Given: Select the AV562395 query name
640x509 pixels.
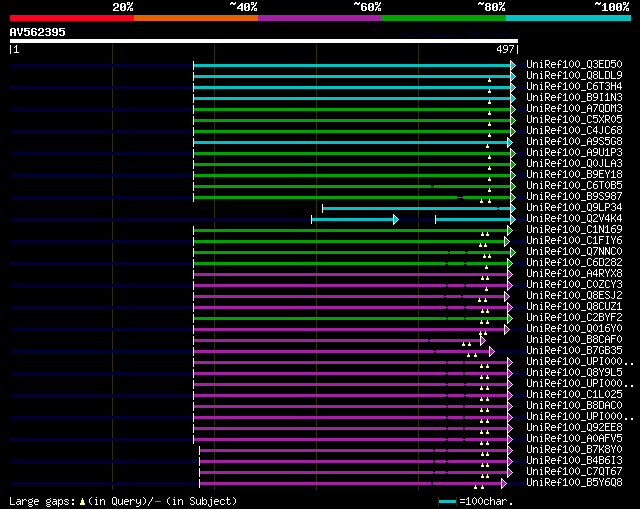Looking at the screenshot, I should (38, 32).
